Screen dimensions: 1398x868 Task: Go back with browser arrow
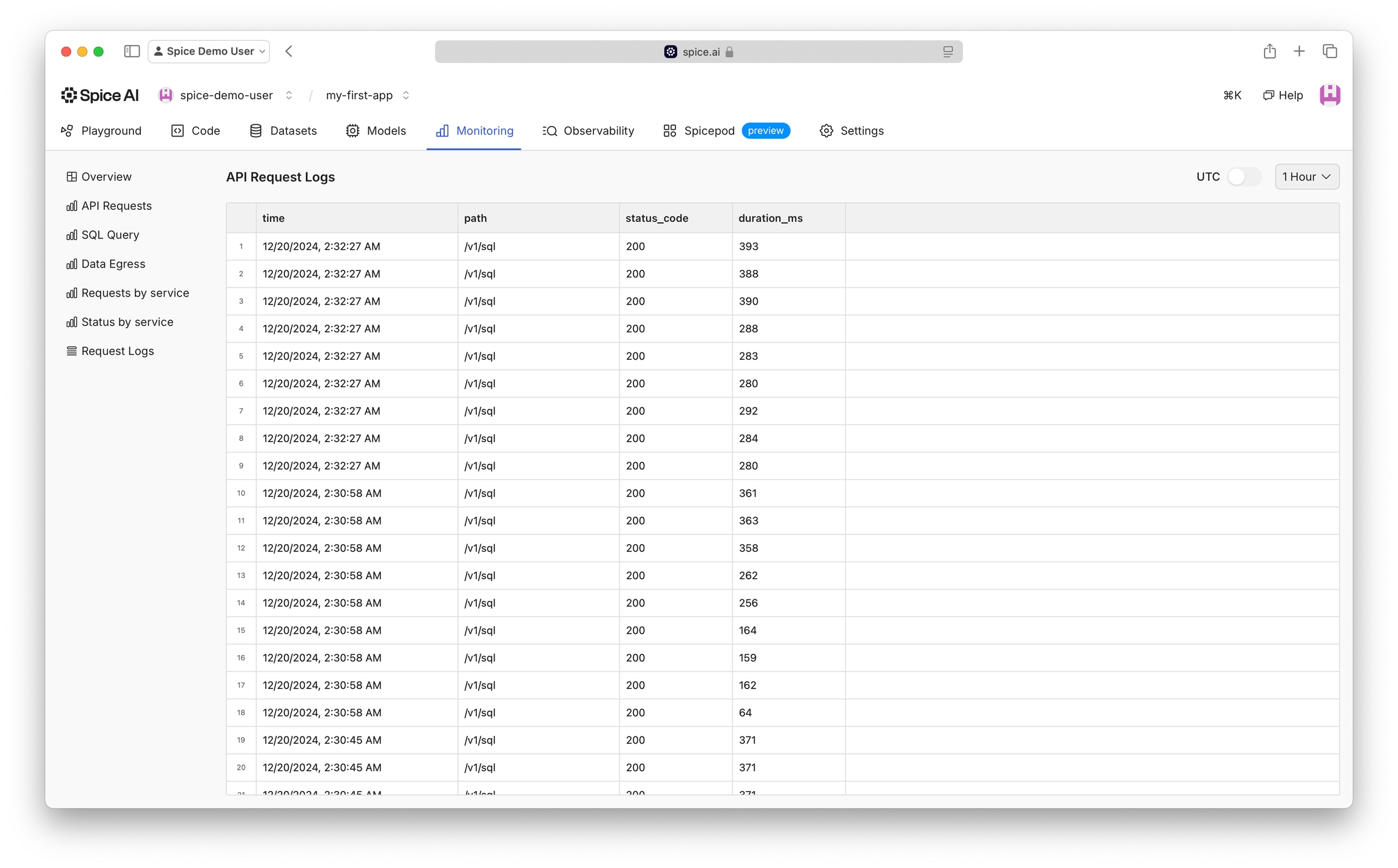click(x=289, y=52)
